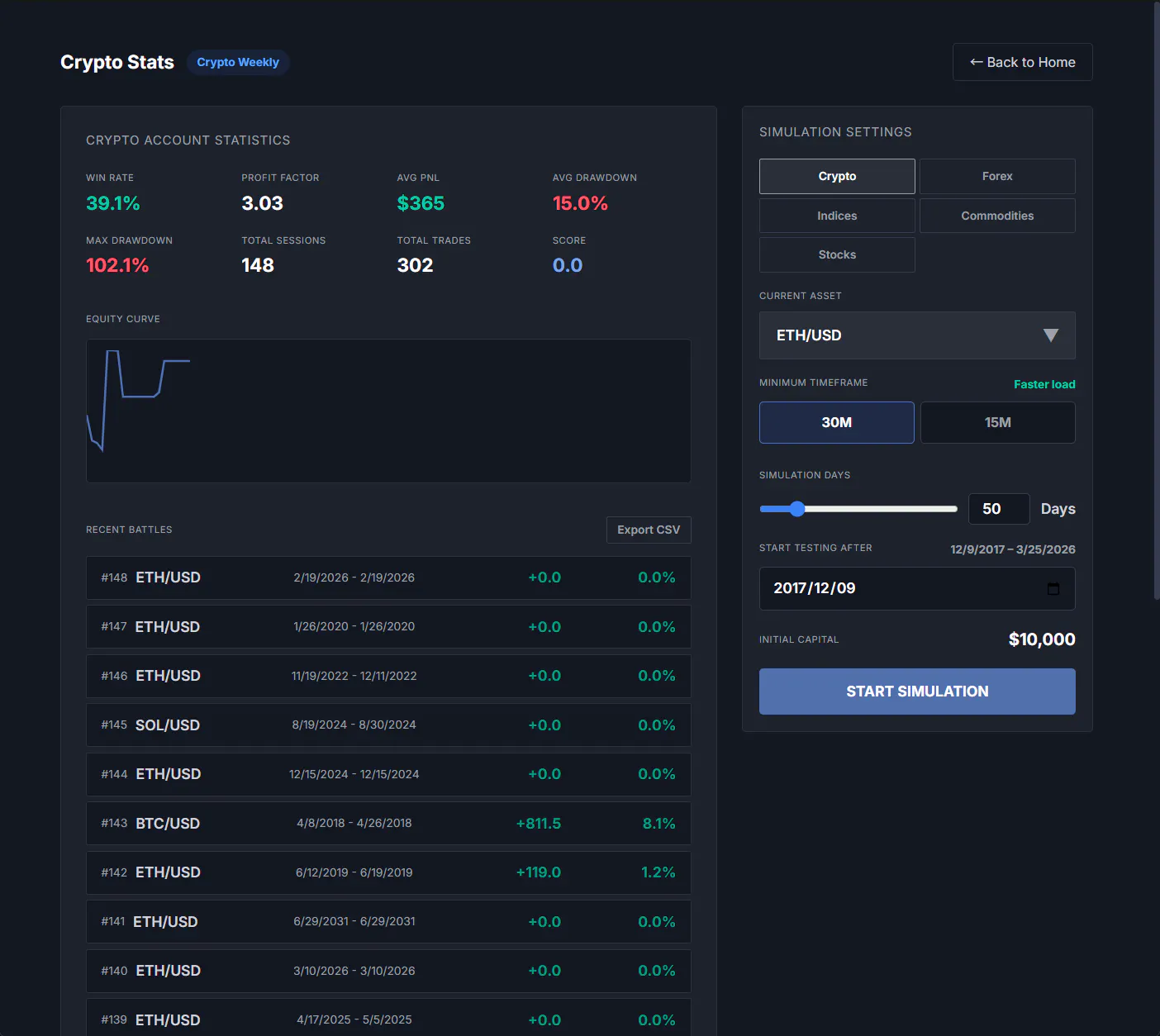Switch to the Commodities category

click(997, 216)
